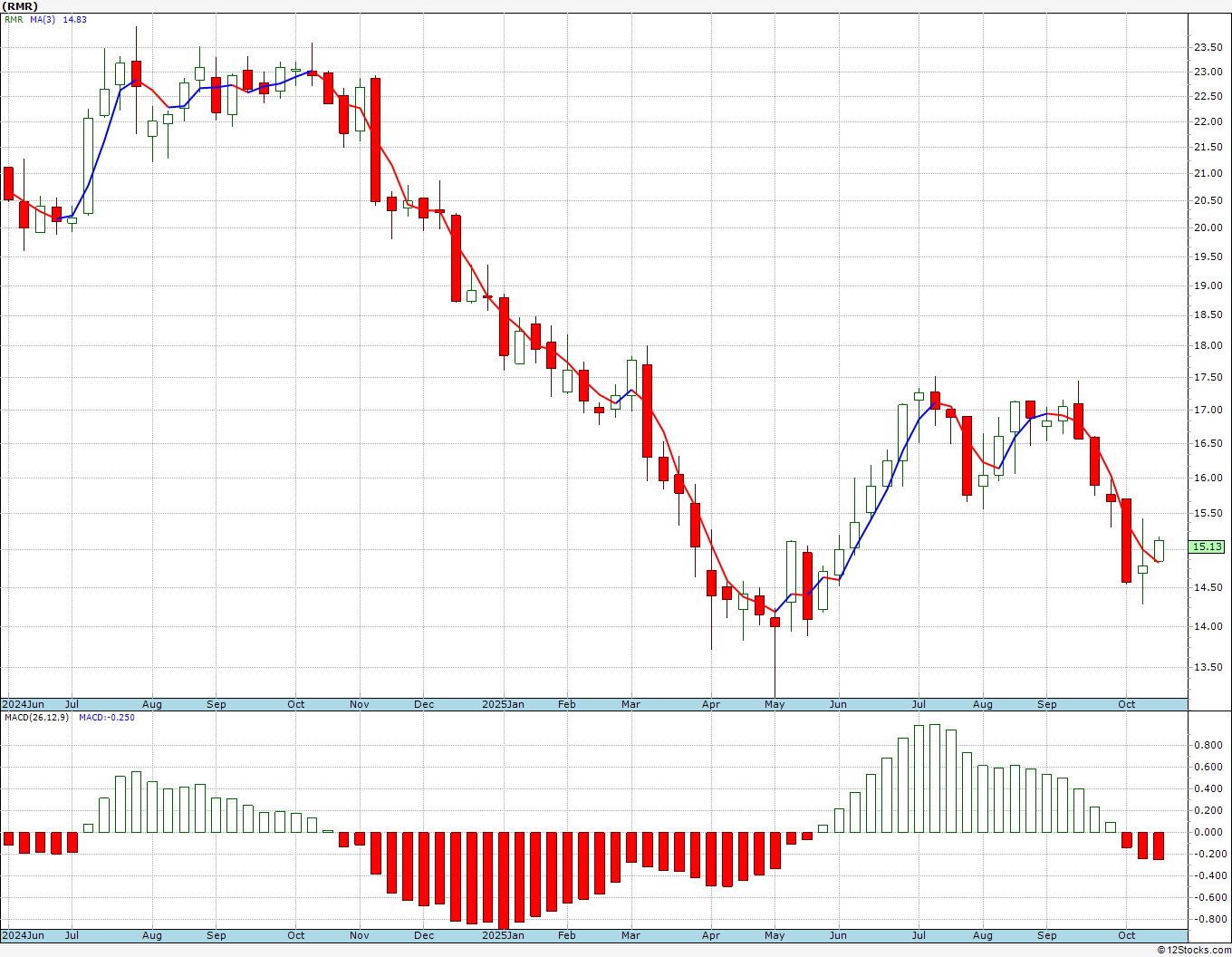Screen dimensions: 1232x957
Task: Click the 15.13 current price tag
Action: click(1208, 546)
